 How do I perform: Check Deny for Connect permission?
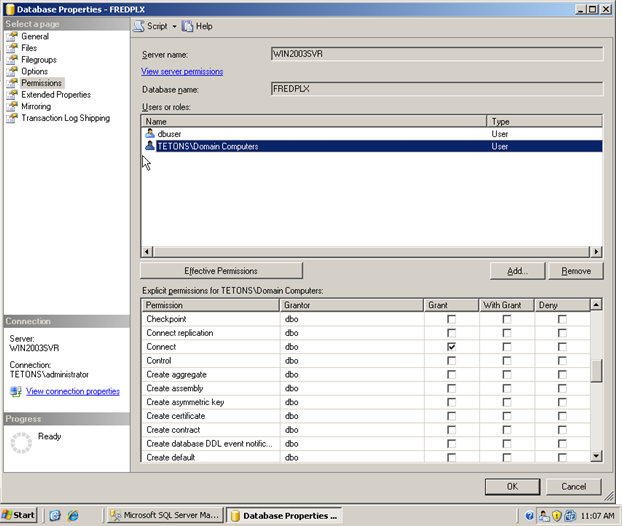(562, 347)
